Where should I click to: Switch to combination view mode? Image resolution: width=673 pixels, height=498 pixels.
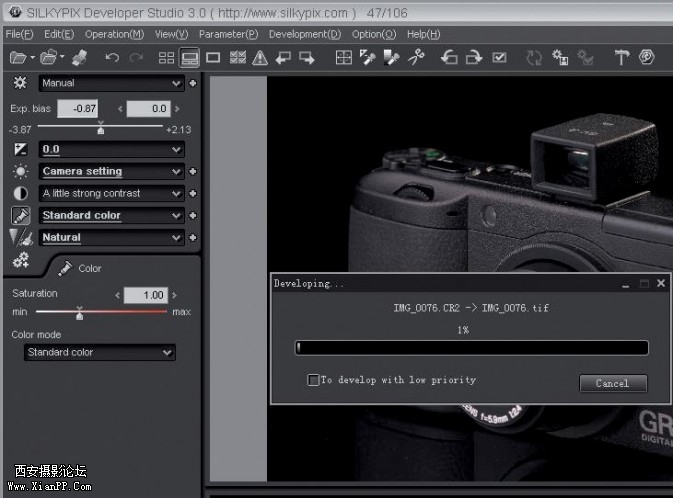pos(189,58)
